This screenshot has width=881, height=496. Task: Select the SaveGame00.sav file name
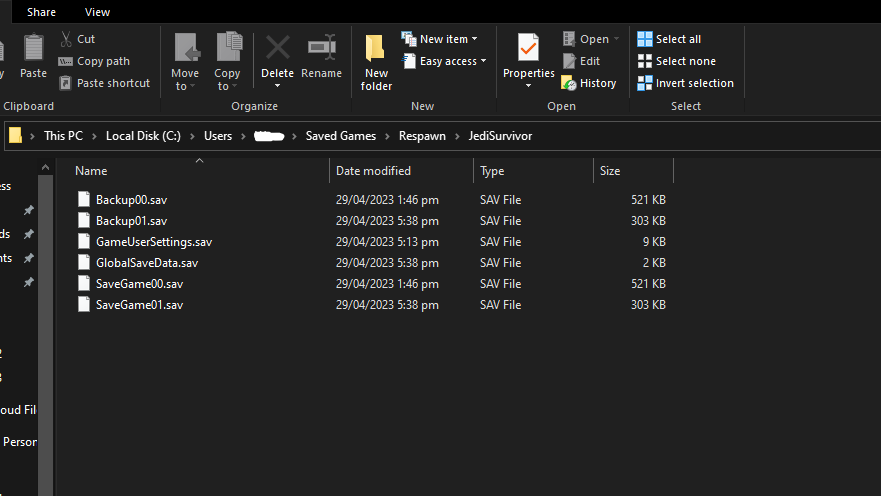tap(139, 284)
